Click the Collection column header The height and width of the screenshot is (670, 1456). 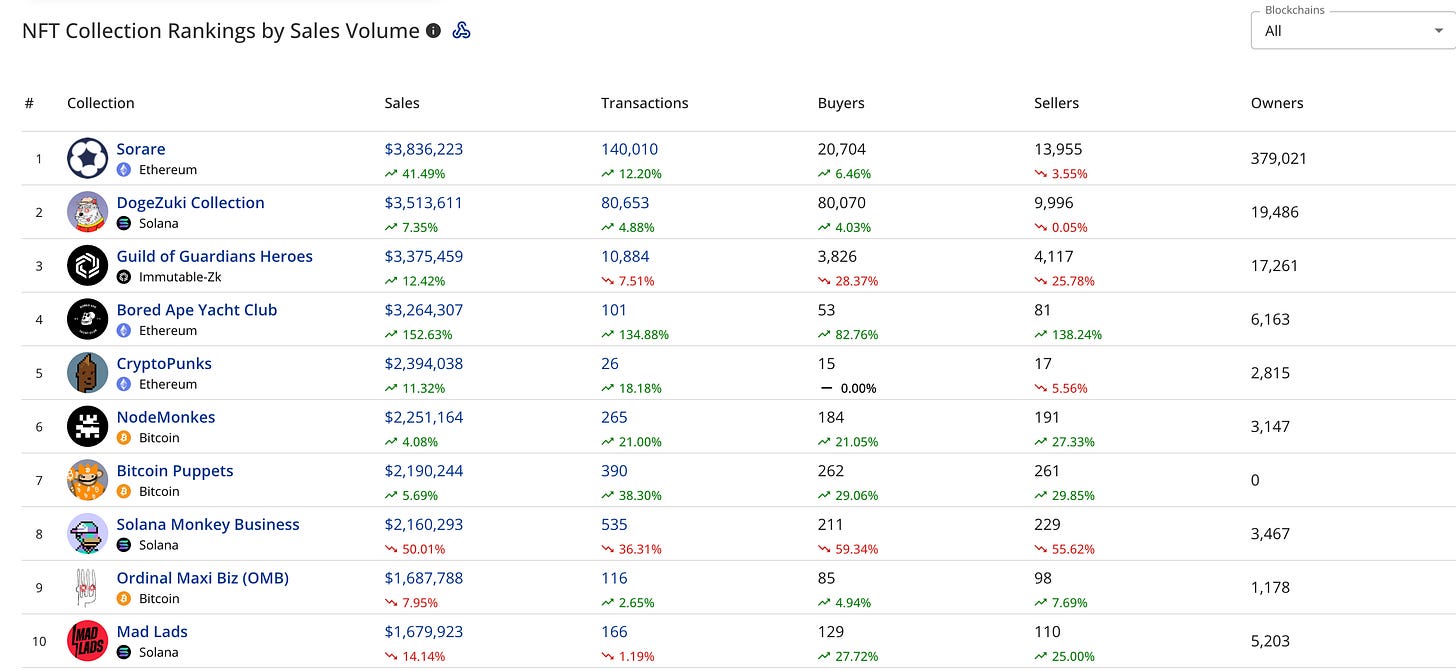(101, 103)
